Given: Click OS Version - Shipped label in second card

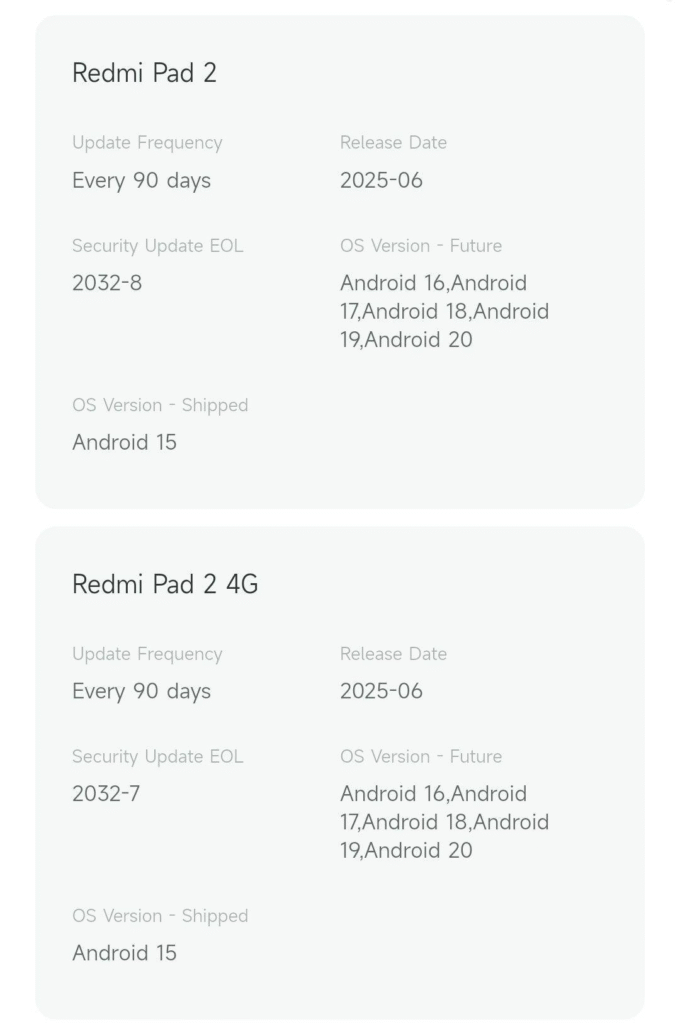Looking at the screenshot, I should [160, 916].
